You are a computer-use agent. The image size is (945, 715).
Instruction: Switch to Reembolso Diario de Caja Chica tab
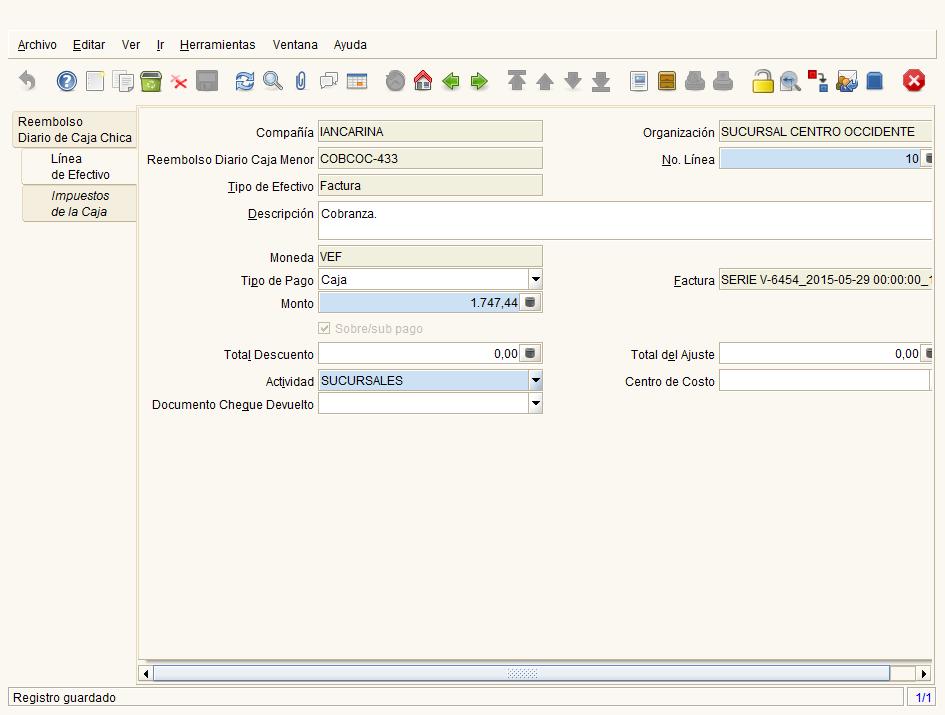click(x=74, y=130)
